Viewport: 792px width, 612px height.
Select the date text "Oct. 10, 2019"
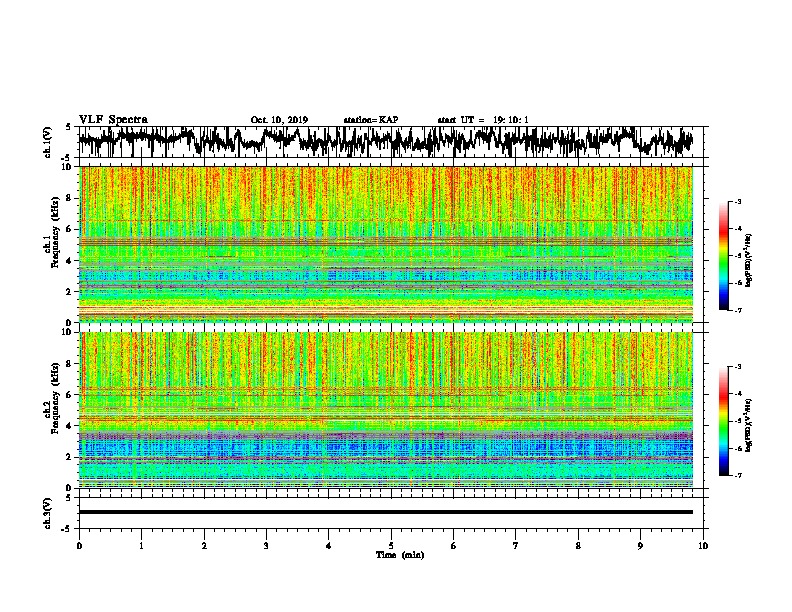[x=279, y=120]
